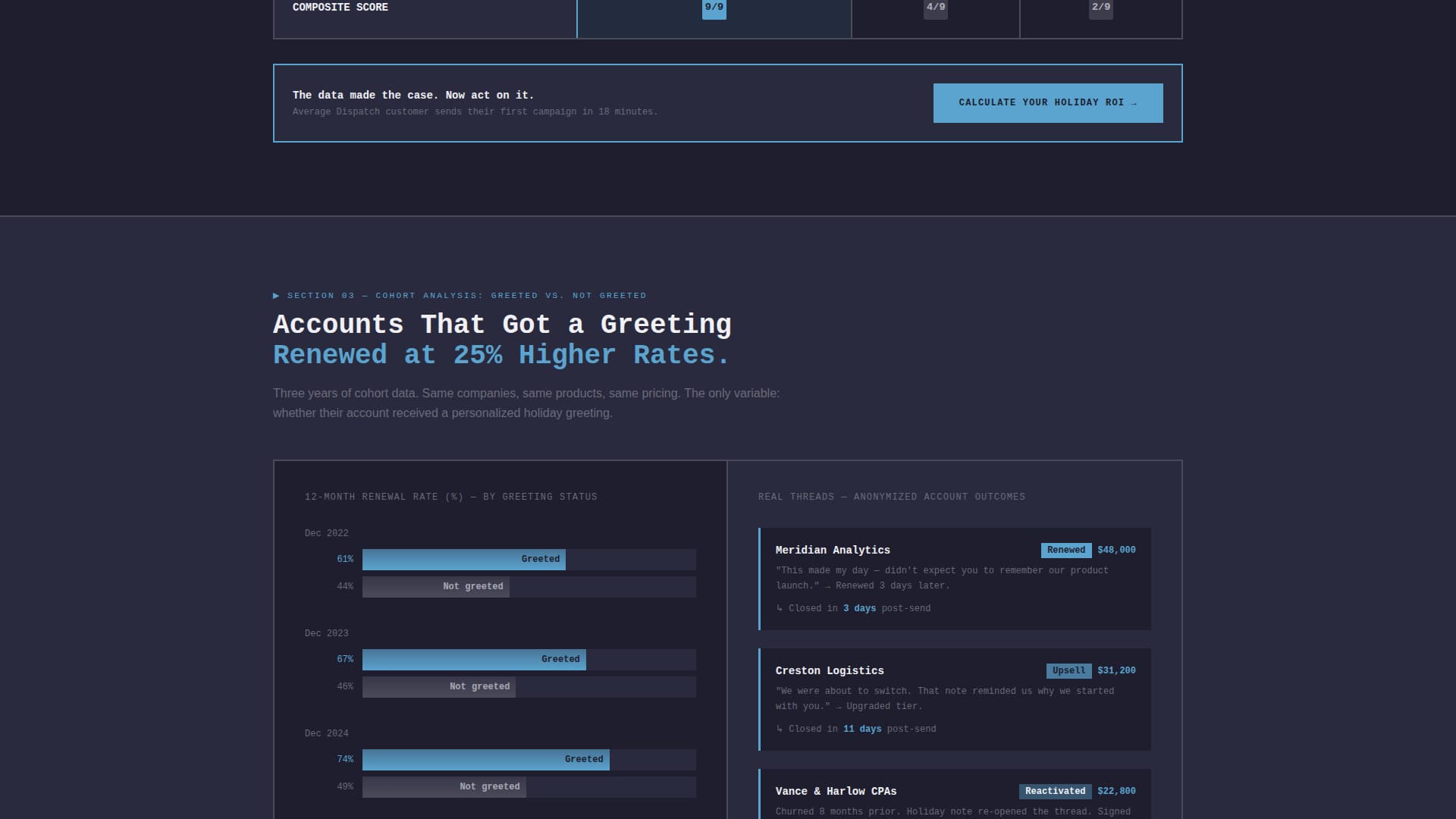
Task: Click the Meridian Analytics quote text
Action: 942,579
